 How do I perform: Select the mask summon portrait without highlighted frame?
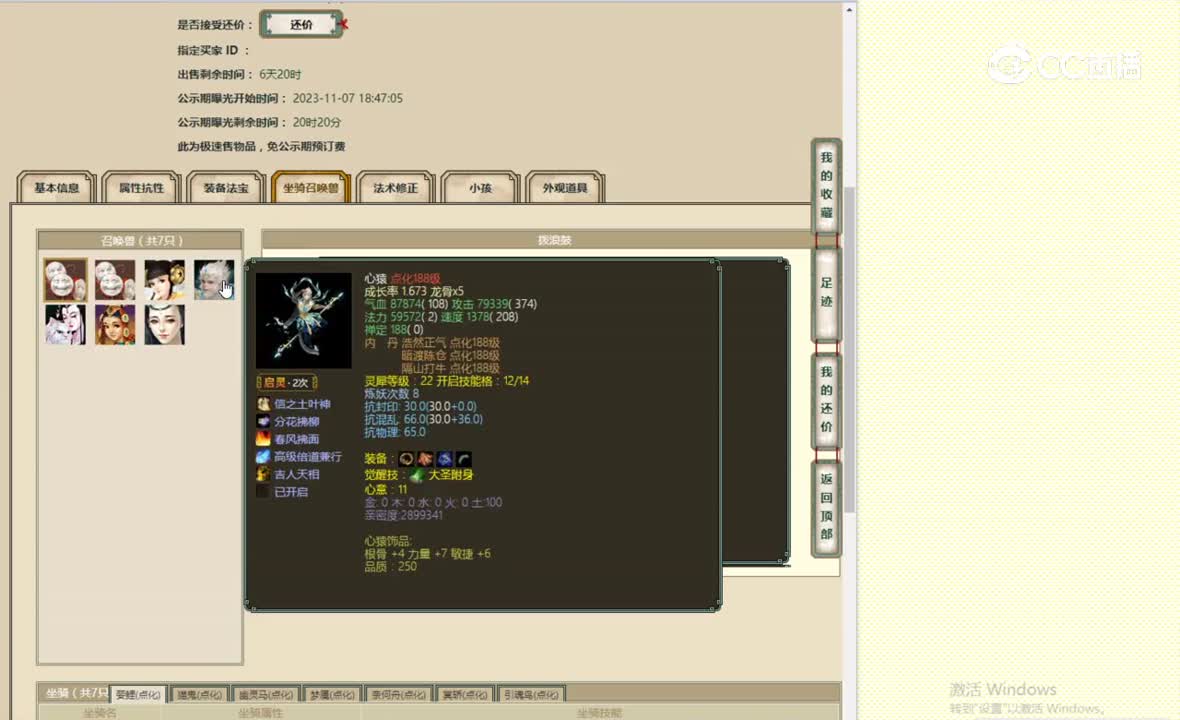[115, 280]
